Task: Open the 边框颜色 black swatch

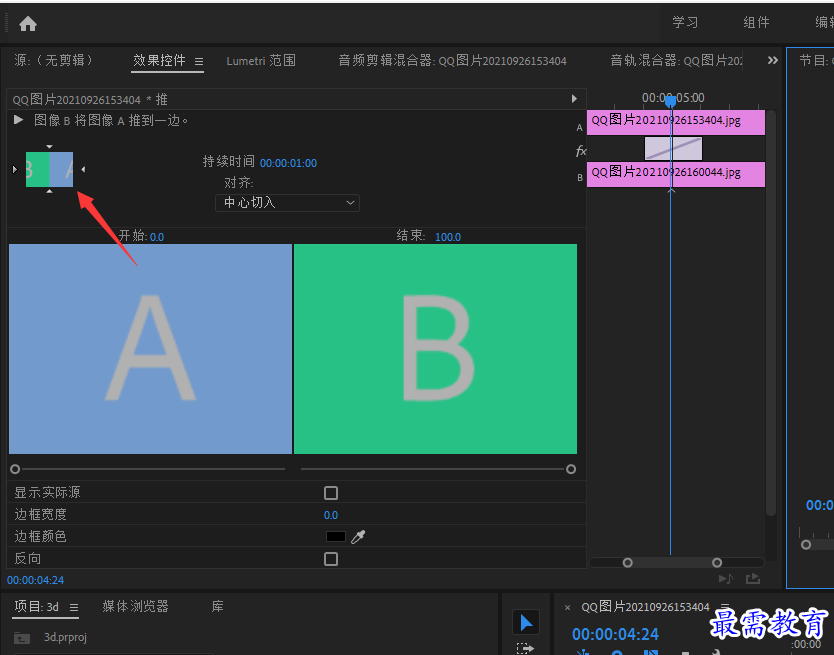Action: click(x=336, y=536)
